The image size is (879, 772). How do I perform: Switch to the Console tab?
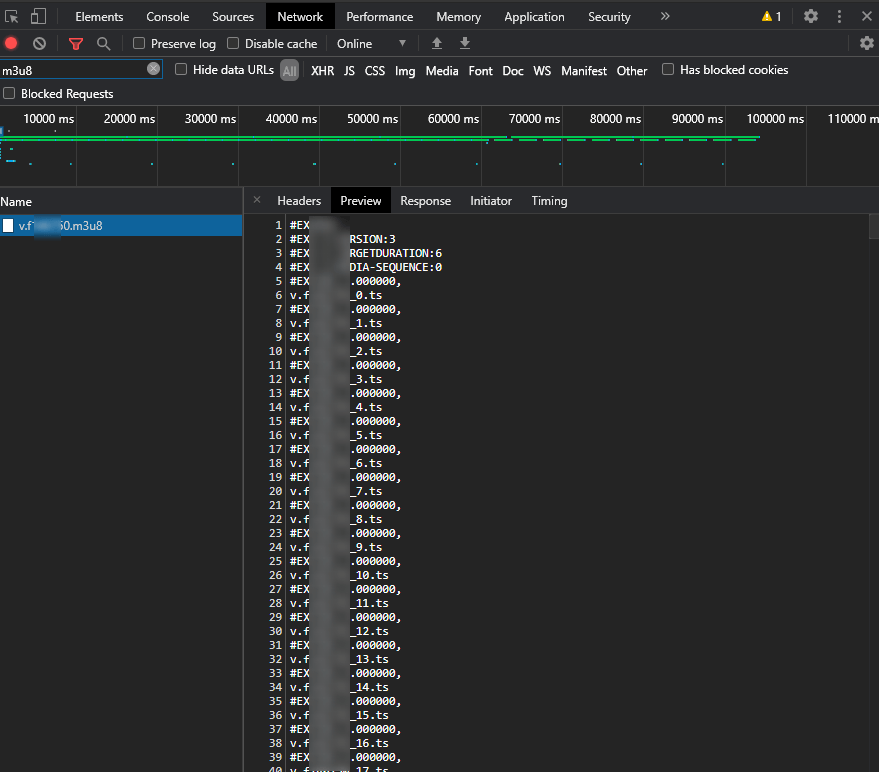167,16
